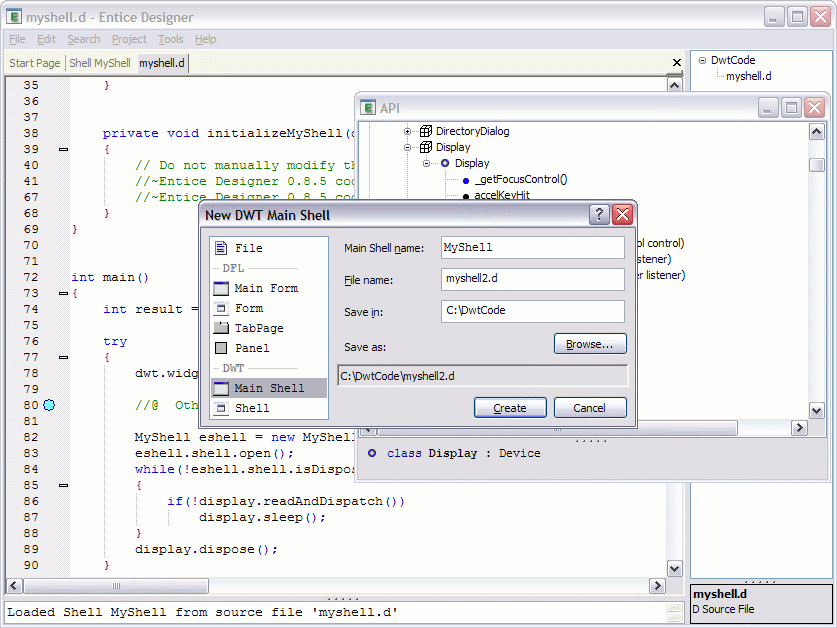Viewport: 837px width, 628px height.
Task: Click the API tree scroll up arrow
Action: click(x=816, y=131)
